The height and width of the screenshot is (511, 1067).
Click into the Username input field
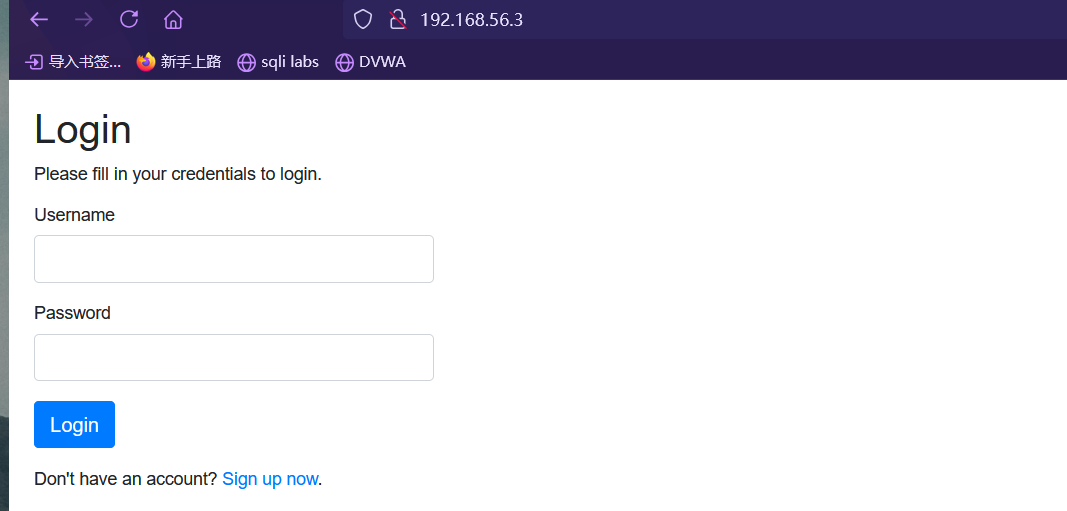point(234,259)
